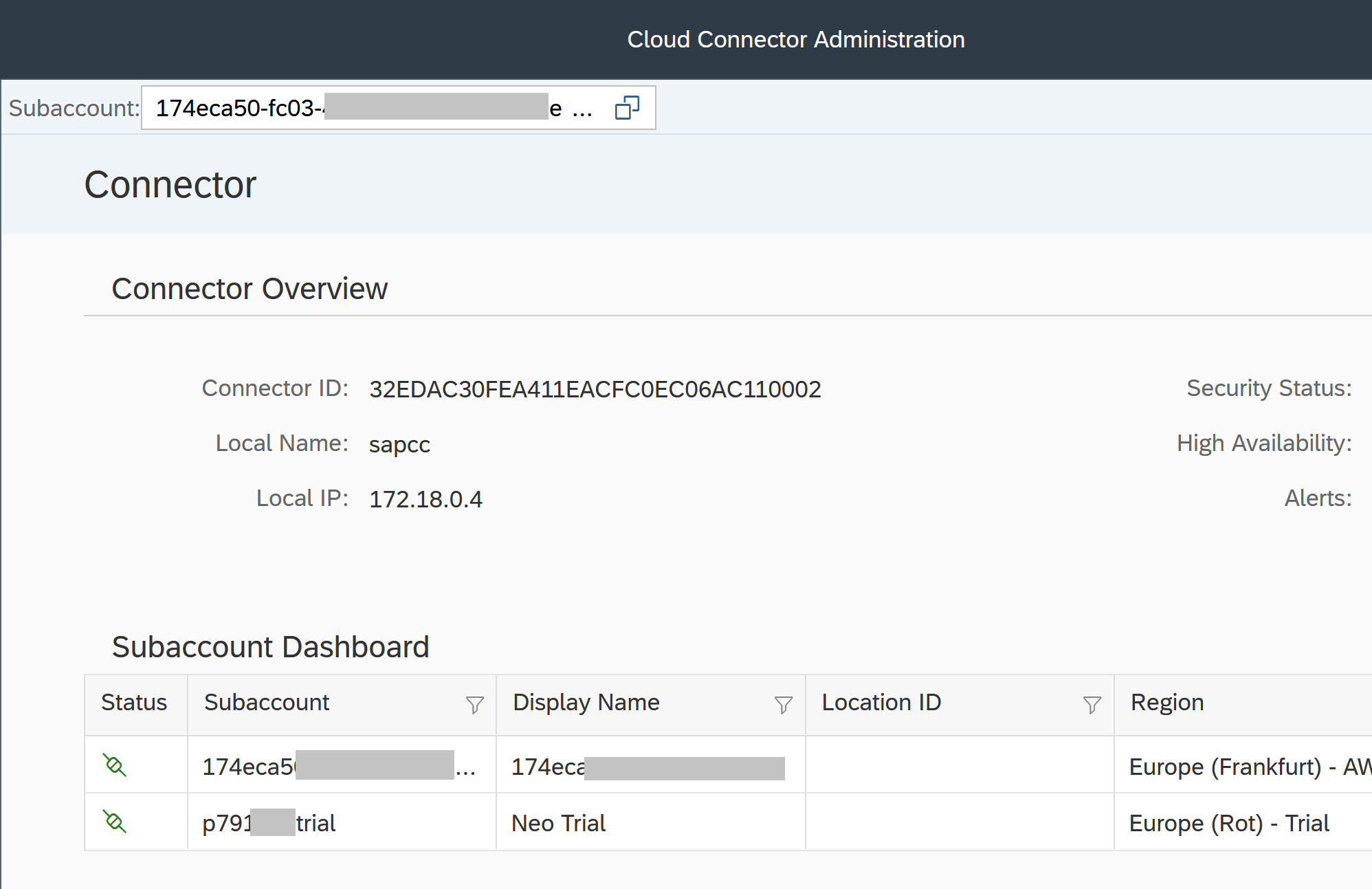The height and width of the screenshot is (889, 1372).
Task: Click the Status column header
Action: 134,703
